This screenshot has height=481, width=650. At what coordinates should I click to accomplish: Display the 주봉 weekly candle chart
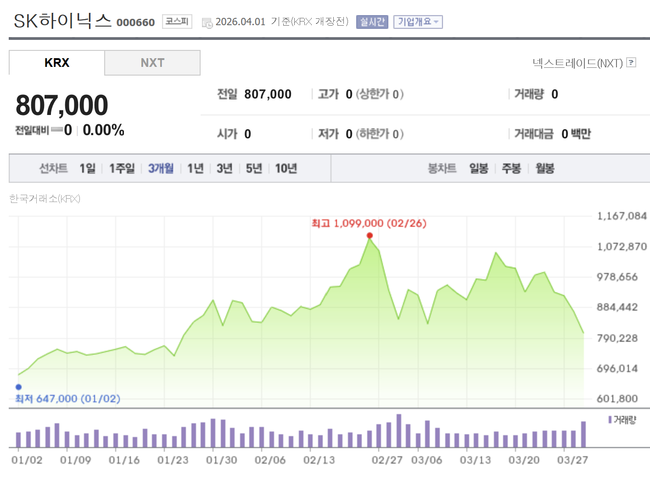click(511, 168)
